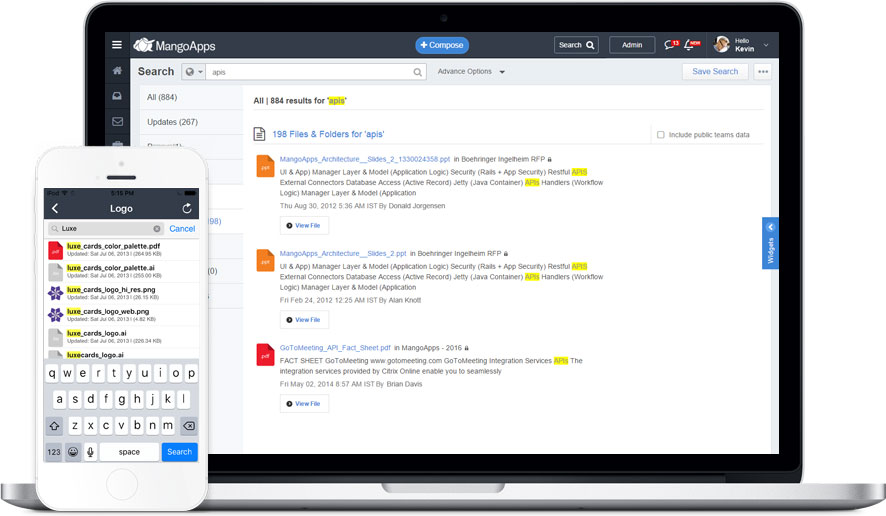Click 'MangoApps - 2016' team in third result
886x516 pixels.
[431, 348]
